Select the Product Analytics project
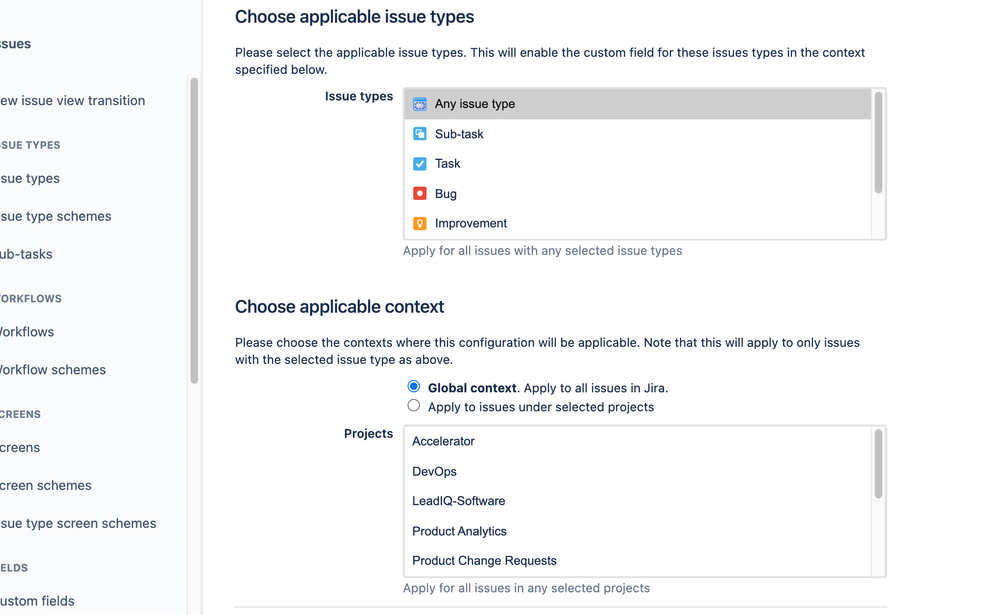Image resolution: width=999 pixels, height=615 pixels. click(x=459, y=531)
